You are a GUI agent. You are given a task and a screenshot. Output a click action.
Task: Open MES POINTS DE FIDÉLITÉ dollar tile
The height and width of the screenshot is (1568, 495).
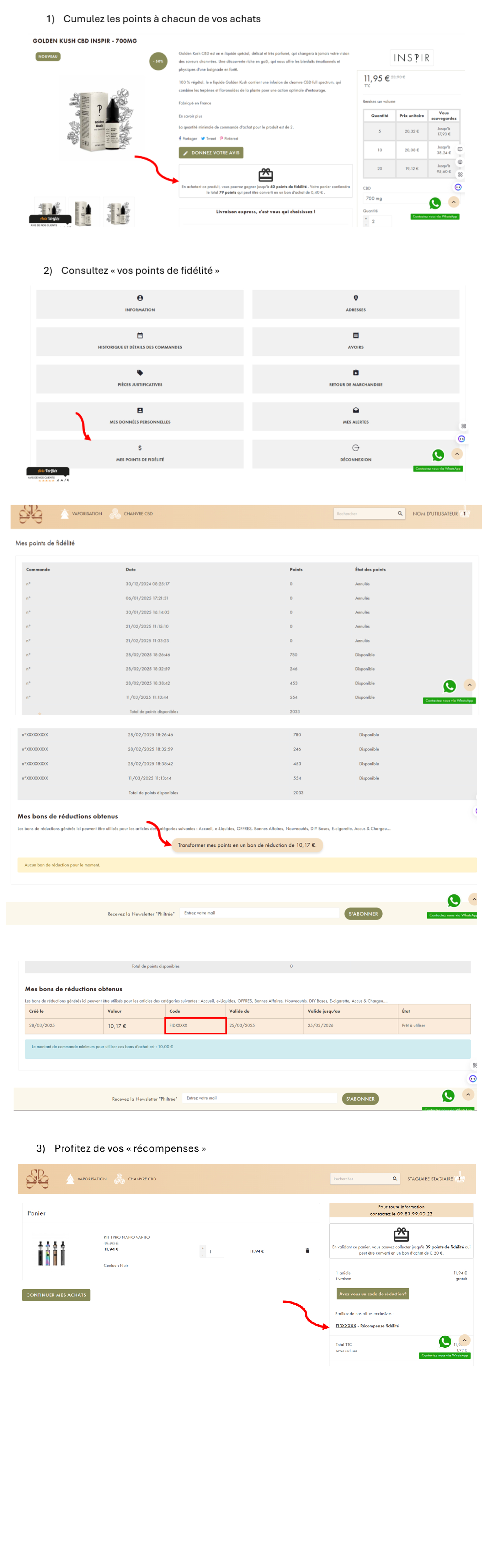pyautogui.click(x=139, y=453)
